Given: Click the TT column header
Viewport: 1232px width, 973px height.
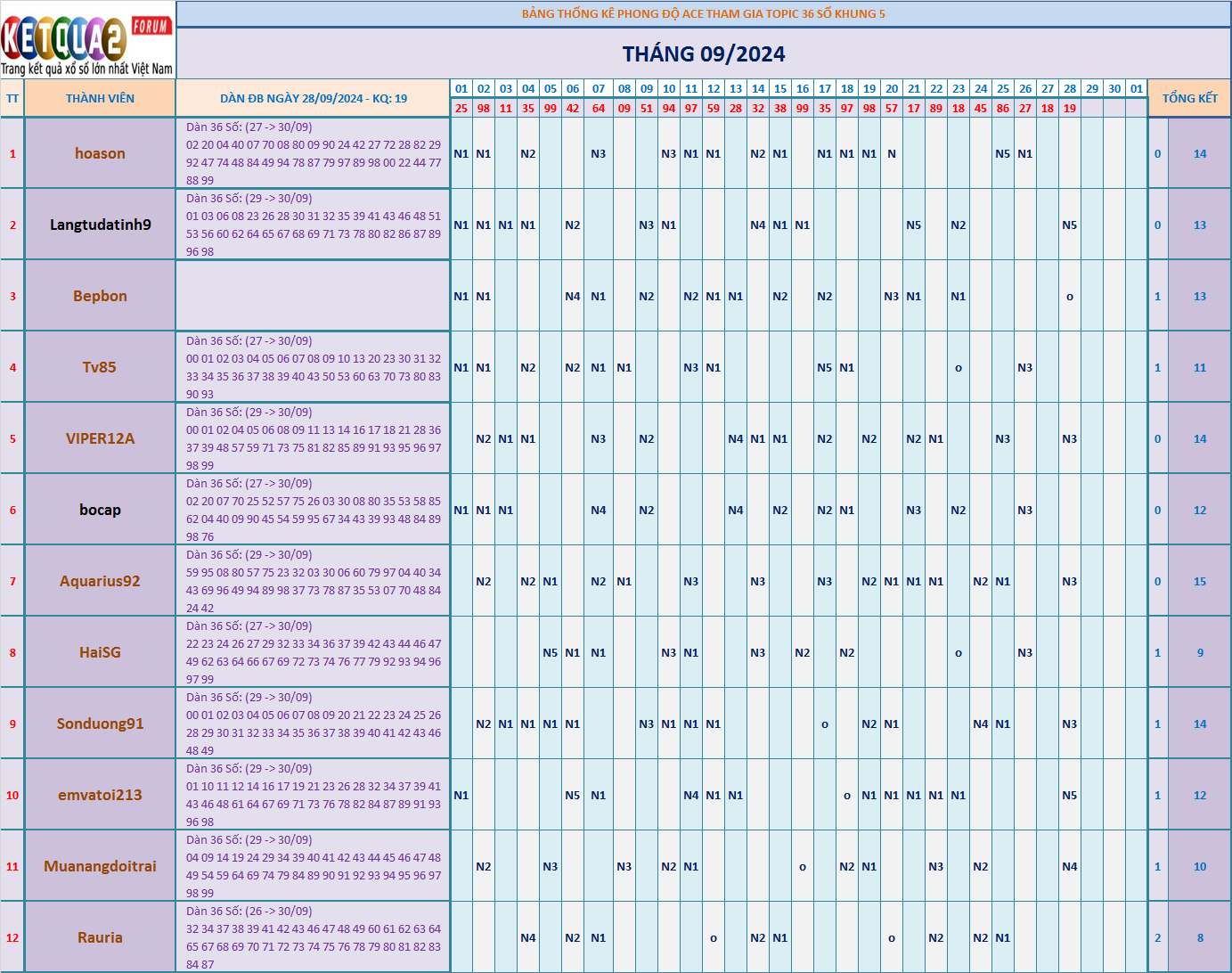Looking at the screenshot, I should 12,99.
